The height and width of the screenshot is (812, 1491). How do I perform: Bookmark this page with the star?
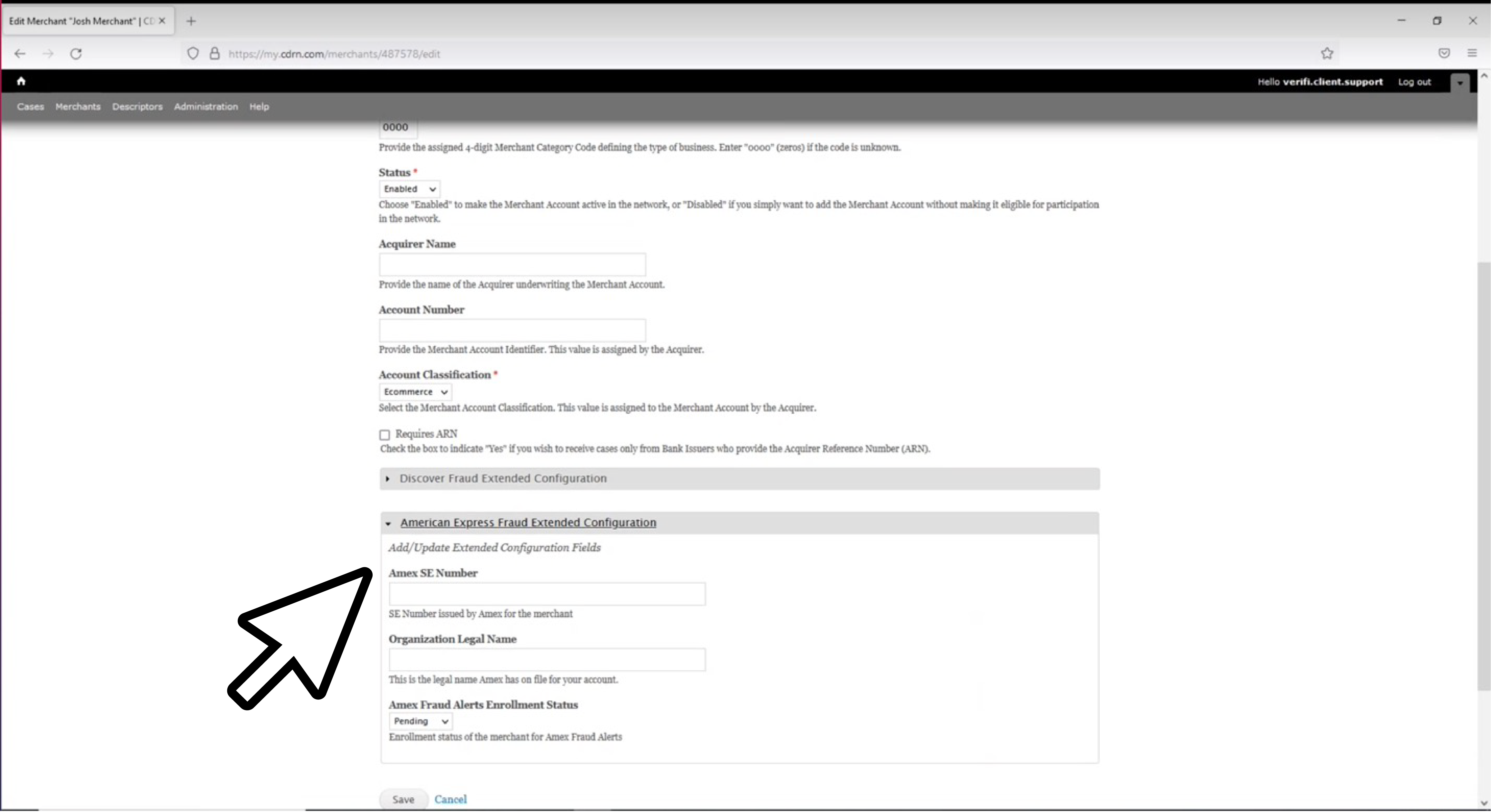[1327, 54]
